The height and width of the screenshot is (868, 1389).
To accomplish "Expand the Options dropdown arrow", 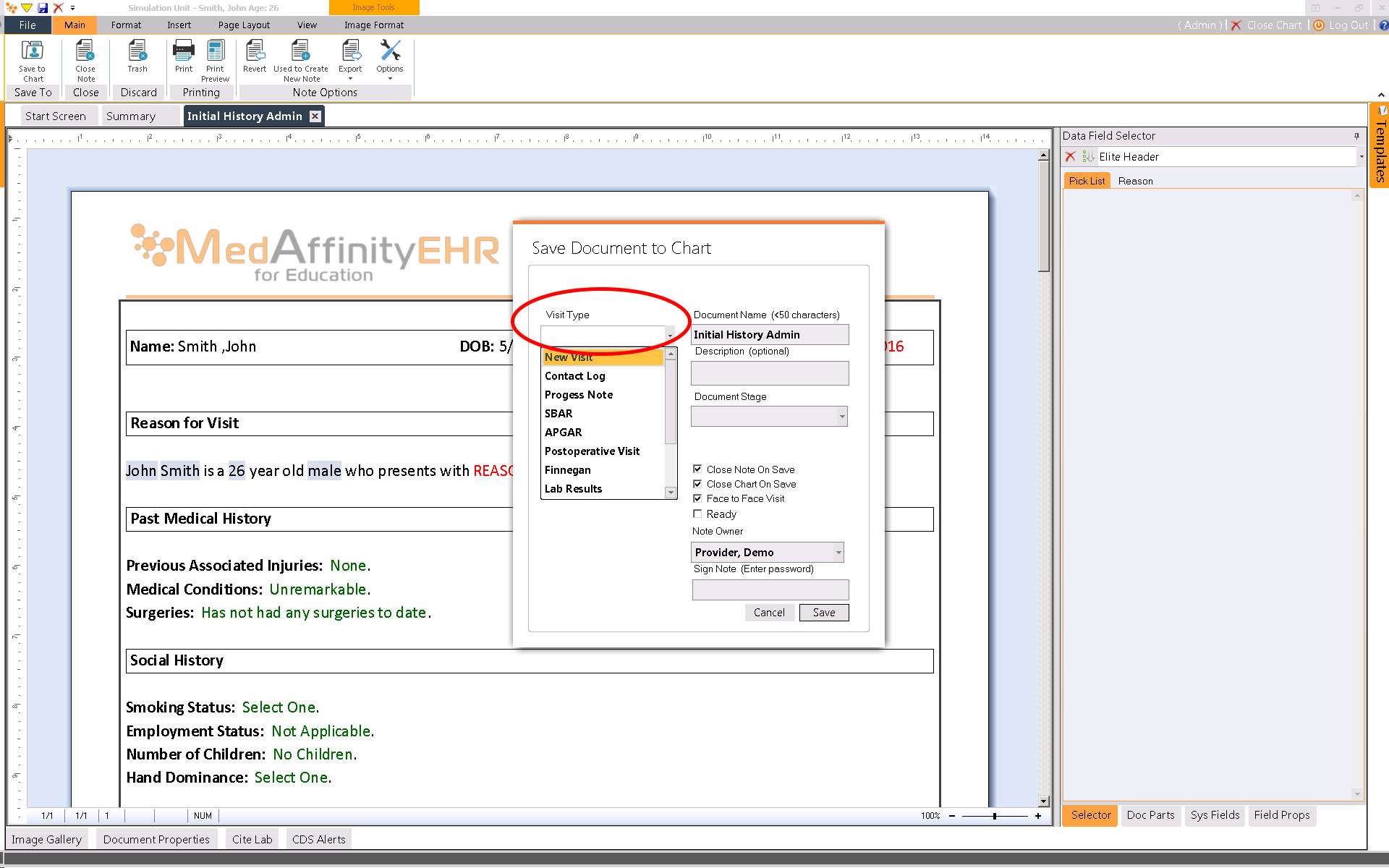I will click(x=390, y=79).
